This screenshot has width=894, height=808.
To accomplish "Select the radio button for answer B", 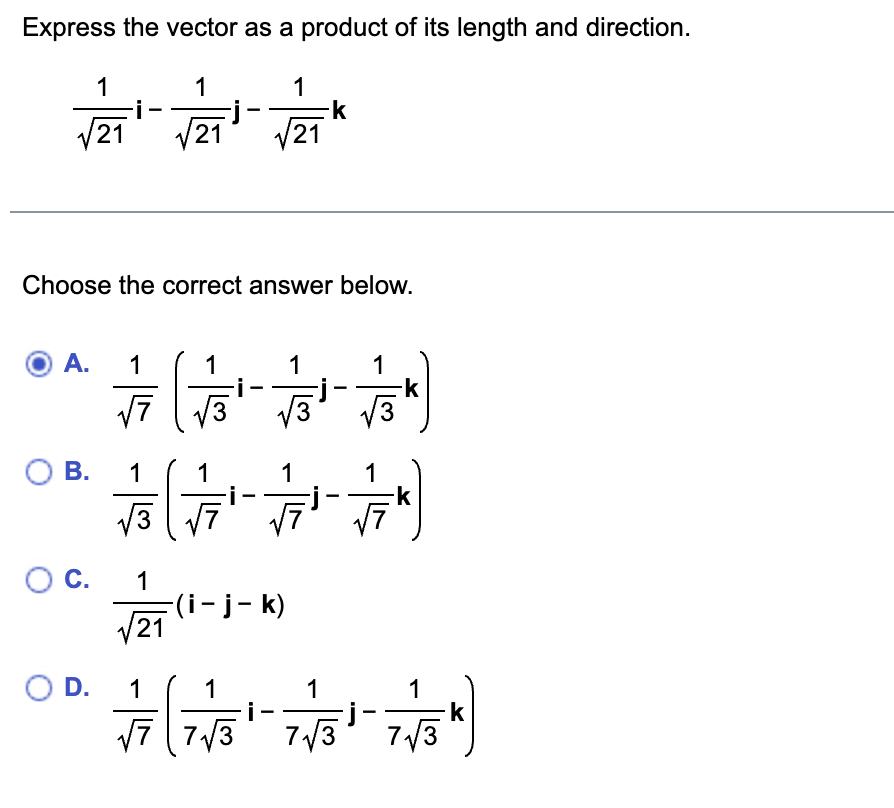I will click(x=38, y=474).
